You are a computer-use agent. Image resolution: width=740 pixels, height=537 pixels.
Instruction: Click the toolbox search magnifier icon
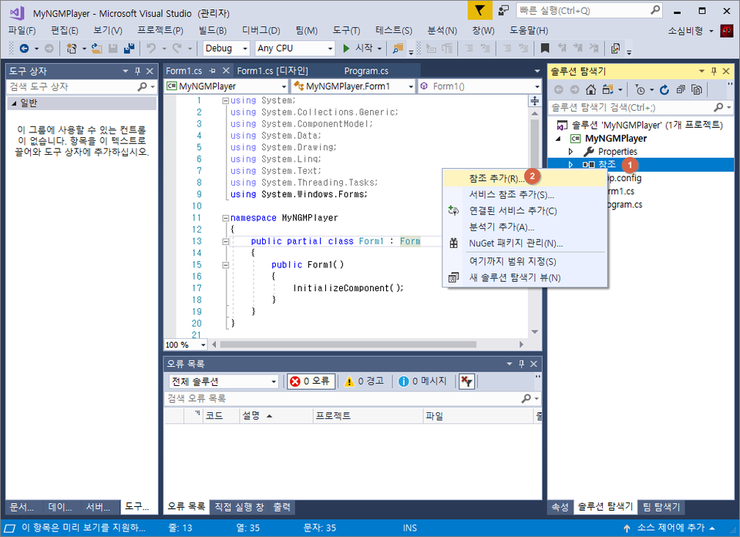(142, 87)
